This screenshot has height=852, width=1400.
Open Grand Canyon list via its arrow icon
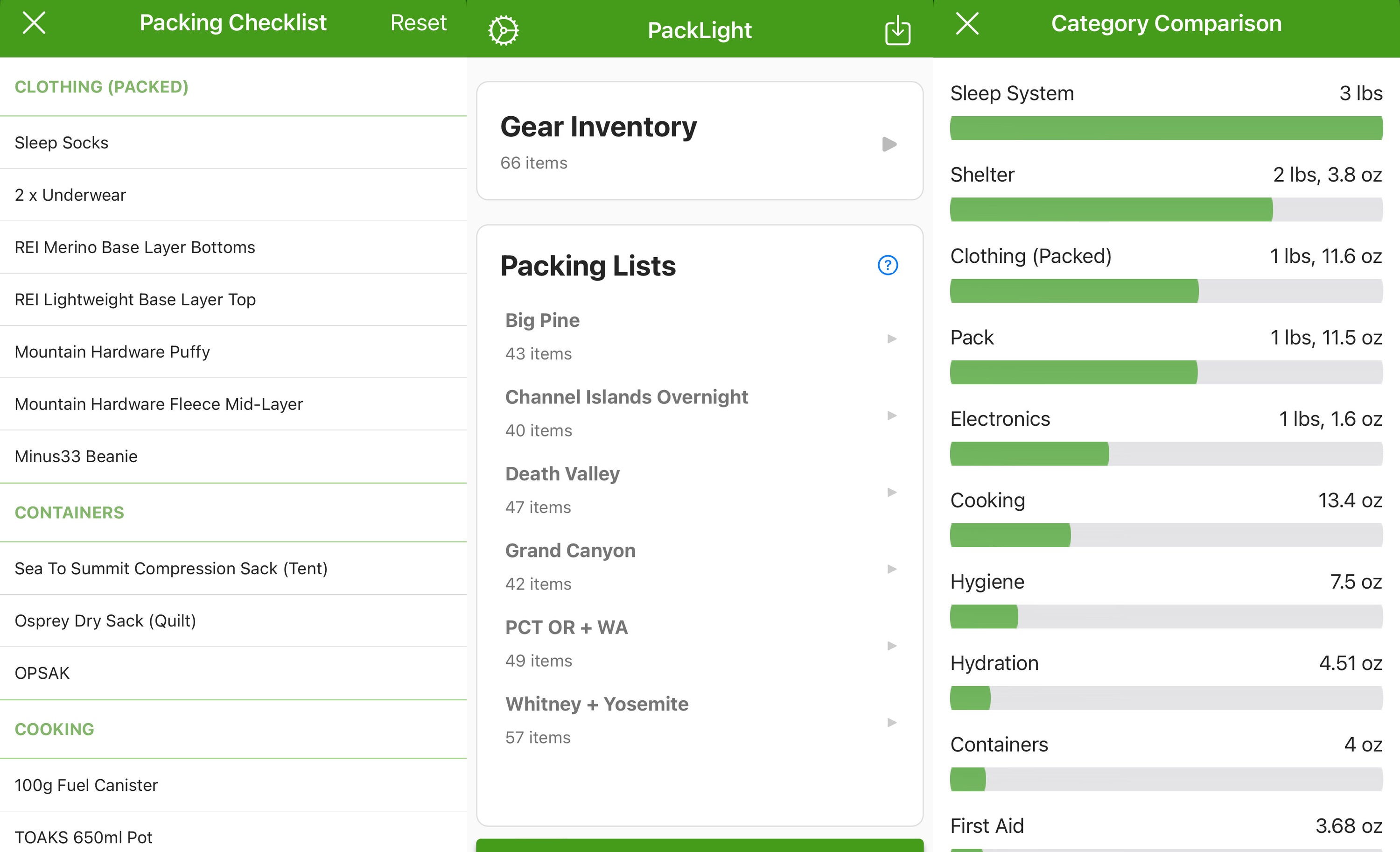[891, 568]
